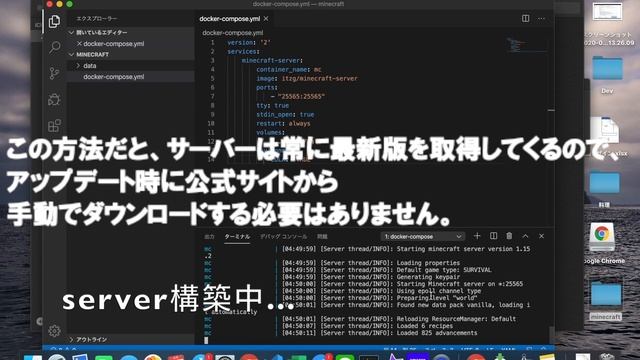
Task: Collapse the MINECRAFT folder section
Action: [131, 54]
